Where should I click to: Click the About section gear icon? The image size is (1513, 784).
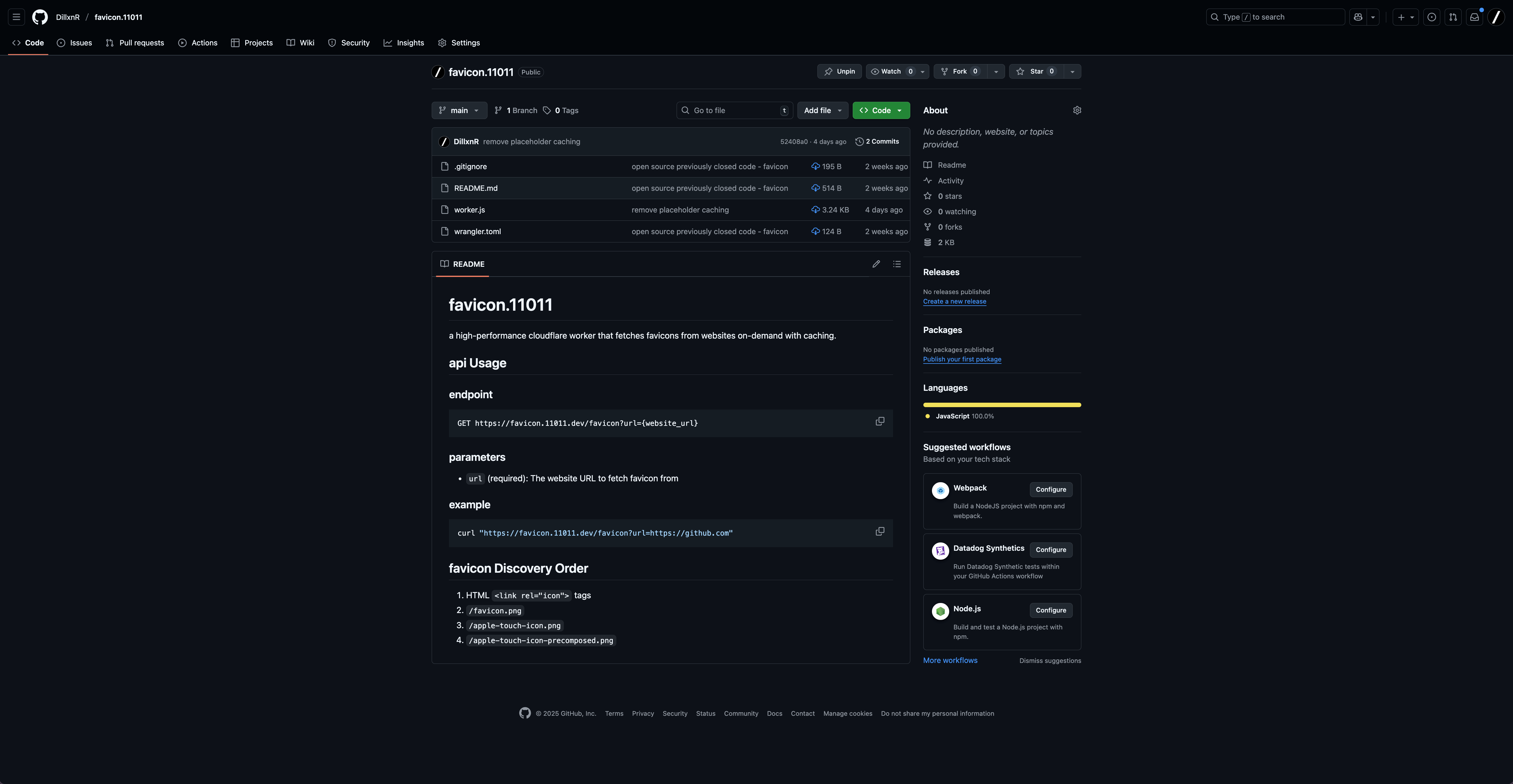[1077, 110]
